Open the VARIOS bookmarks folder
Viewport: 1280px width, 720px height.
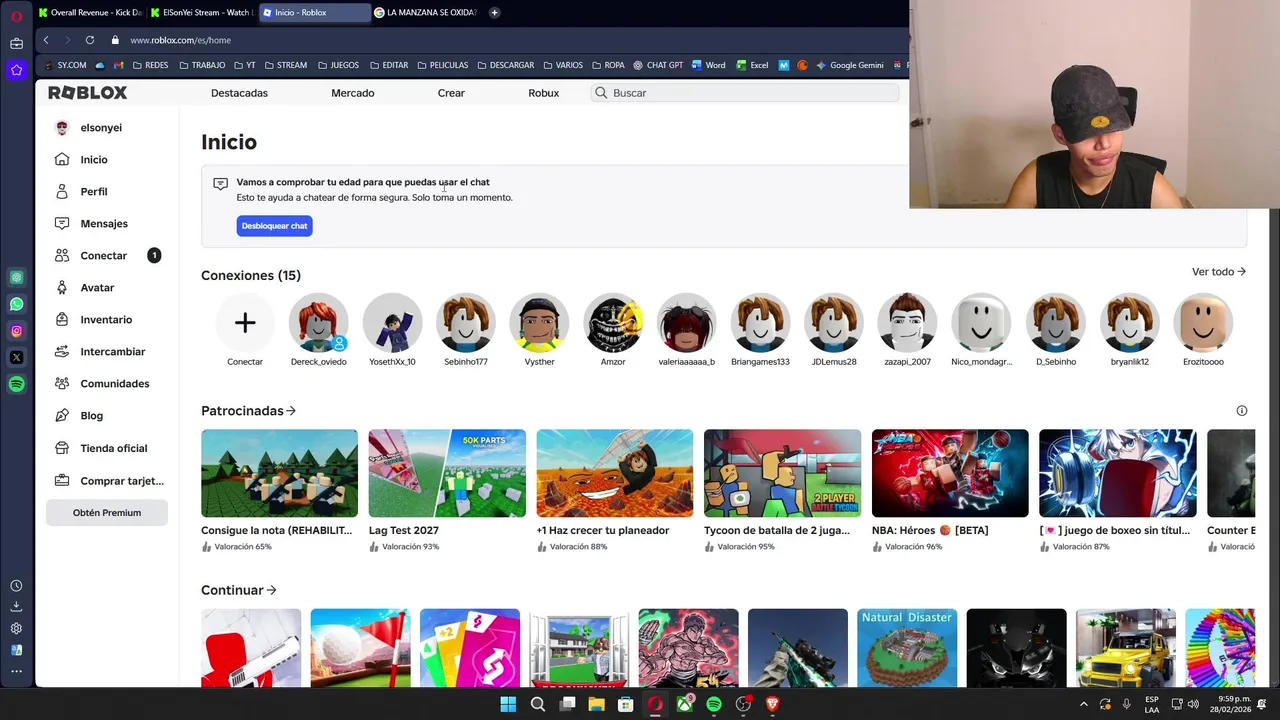[x=563, y=65]
